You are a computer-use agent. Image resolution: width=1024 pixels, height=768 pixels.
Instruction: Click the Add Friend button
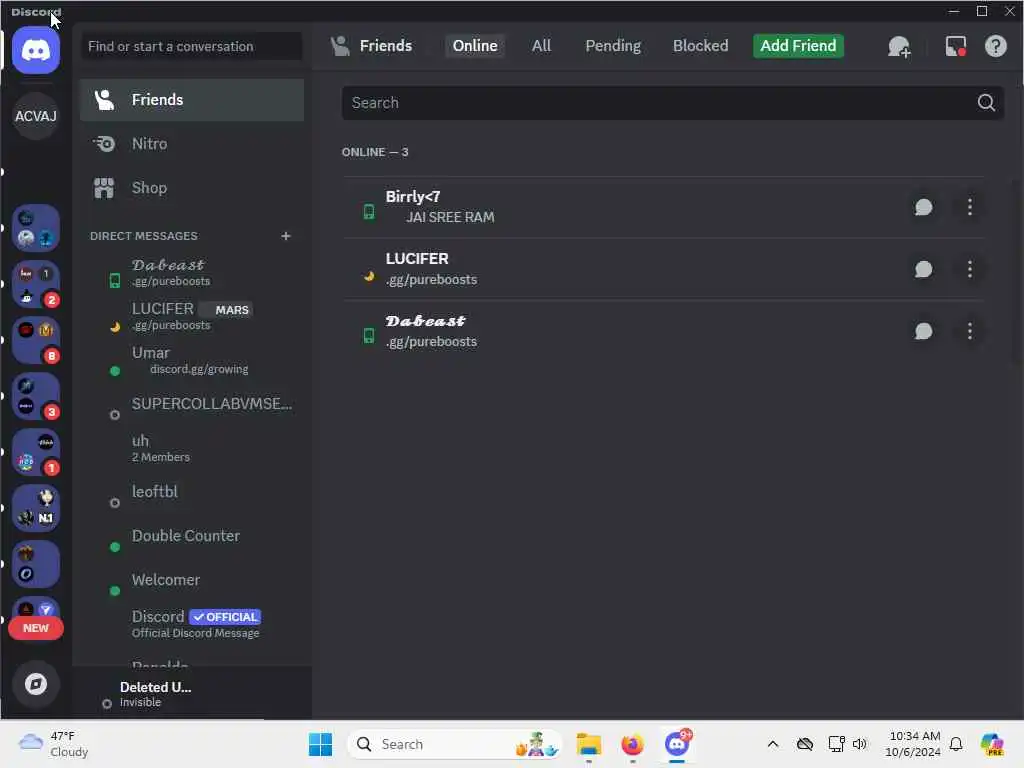tap(798, 46)
